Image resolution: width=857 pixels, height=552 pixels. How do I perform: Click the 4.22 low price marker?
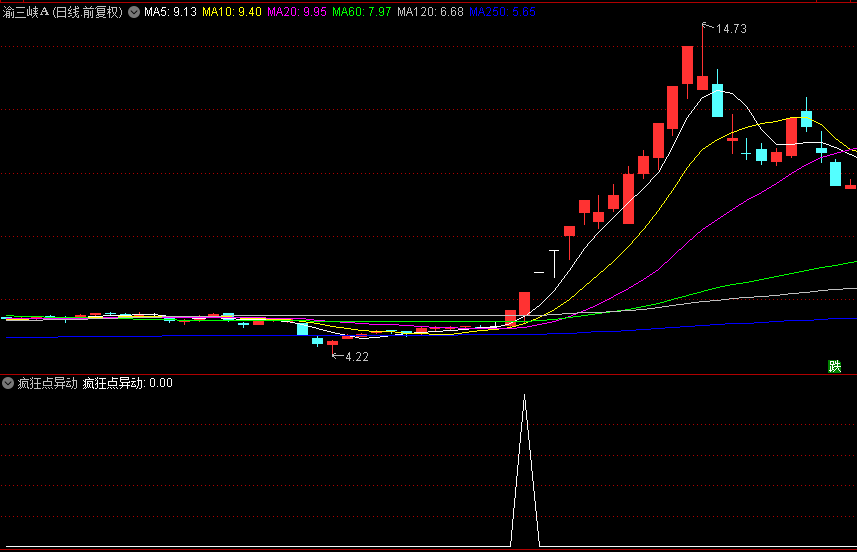point(356,357)
